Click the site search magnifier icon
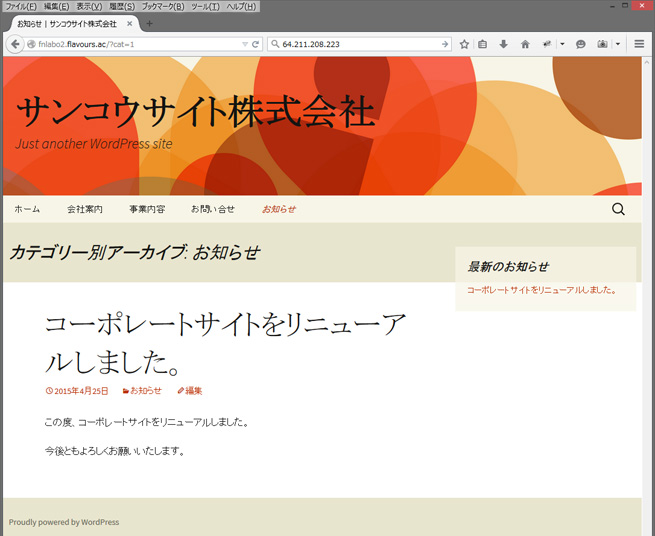 click(618, 209)
